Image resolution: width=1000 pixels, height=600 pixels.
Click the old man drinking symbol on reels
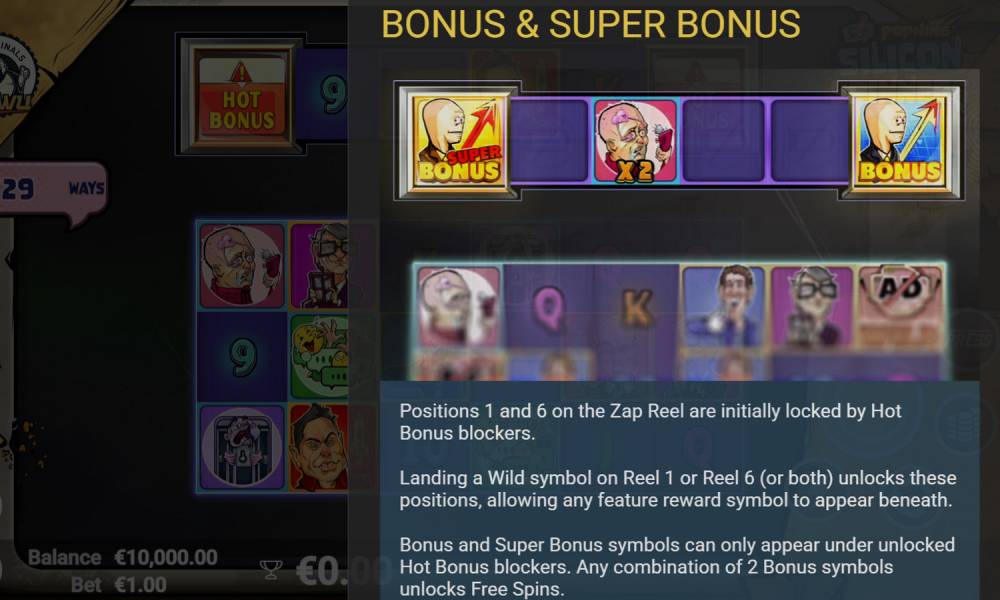tap(242, 265)
